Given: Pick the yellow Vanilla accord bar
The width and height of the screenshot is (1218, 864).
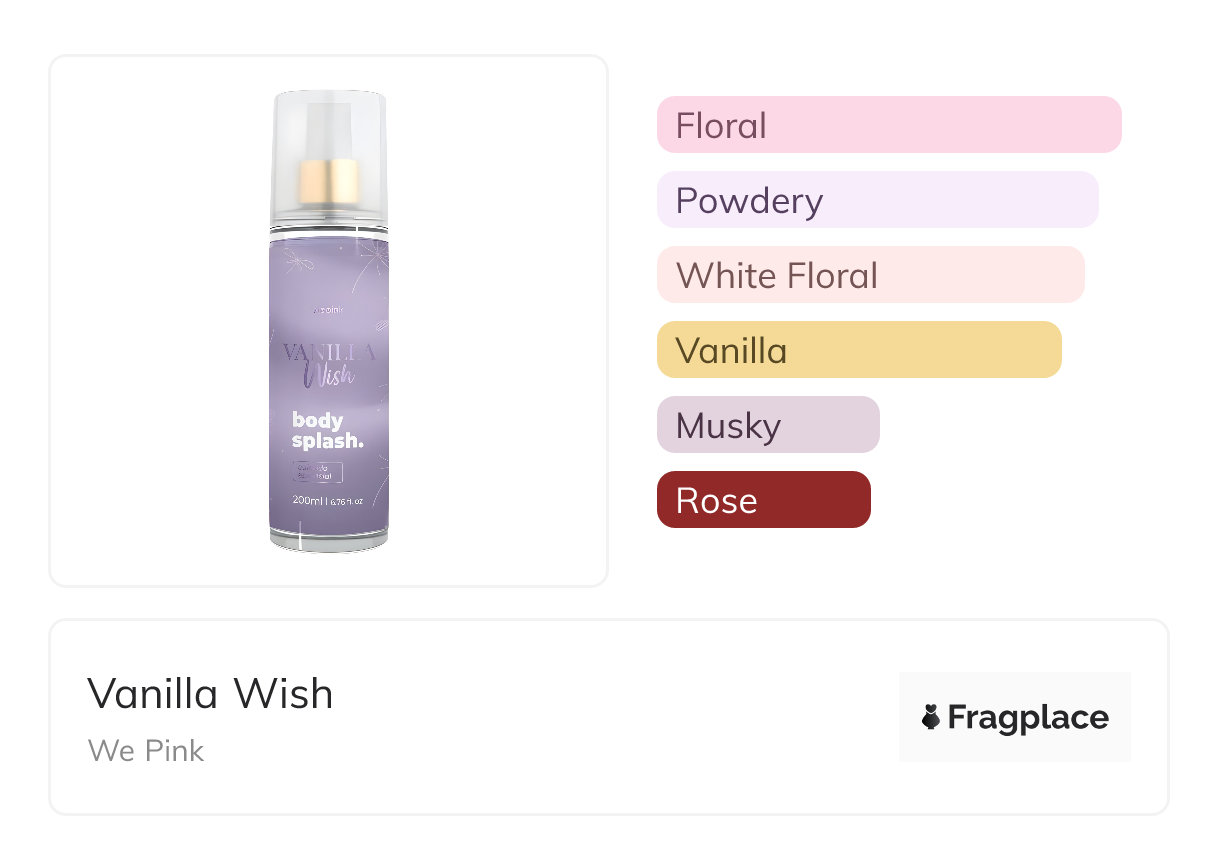Looking at the screenshot, I should (x=858, y=350).
